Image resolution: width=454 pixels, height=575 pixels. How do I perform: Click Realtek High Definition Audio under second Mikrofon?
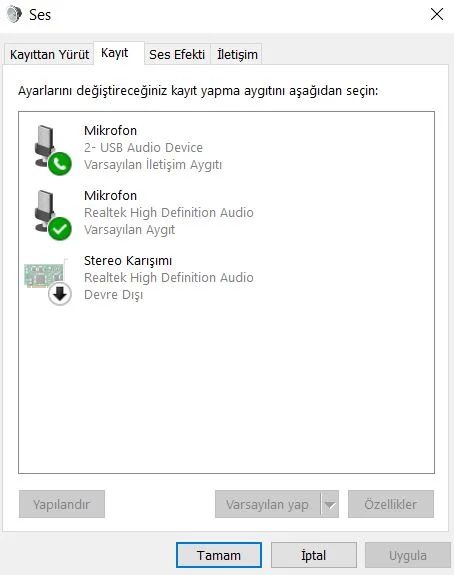click(x=169, y=213)
